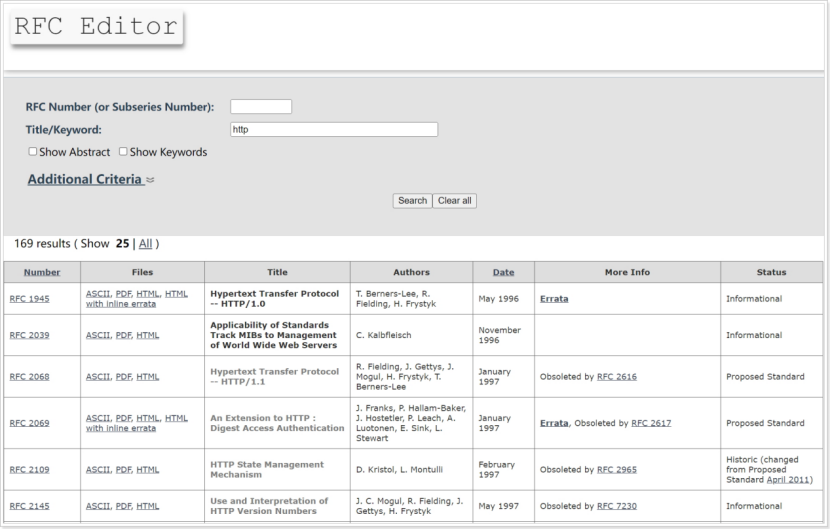Image resolution: width=830 pixels, height=530 pixels.
Task: Click the Authors column header
Action: (x=411, y=272)
